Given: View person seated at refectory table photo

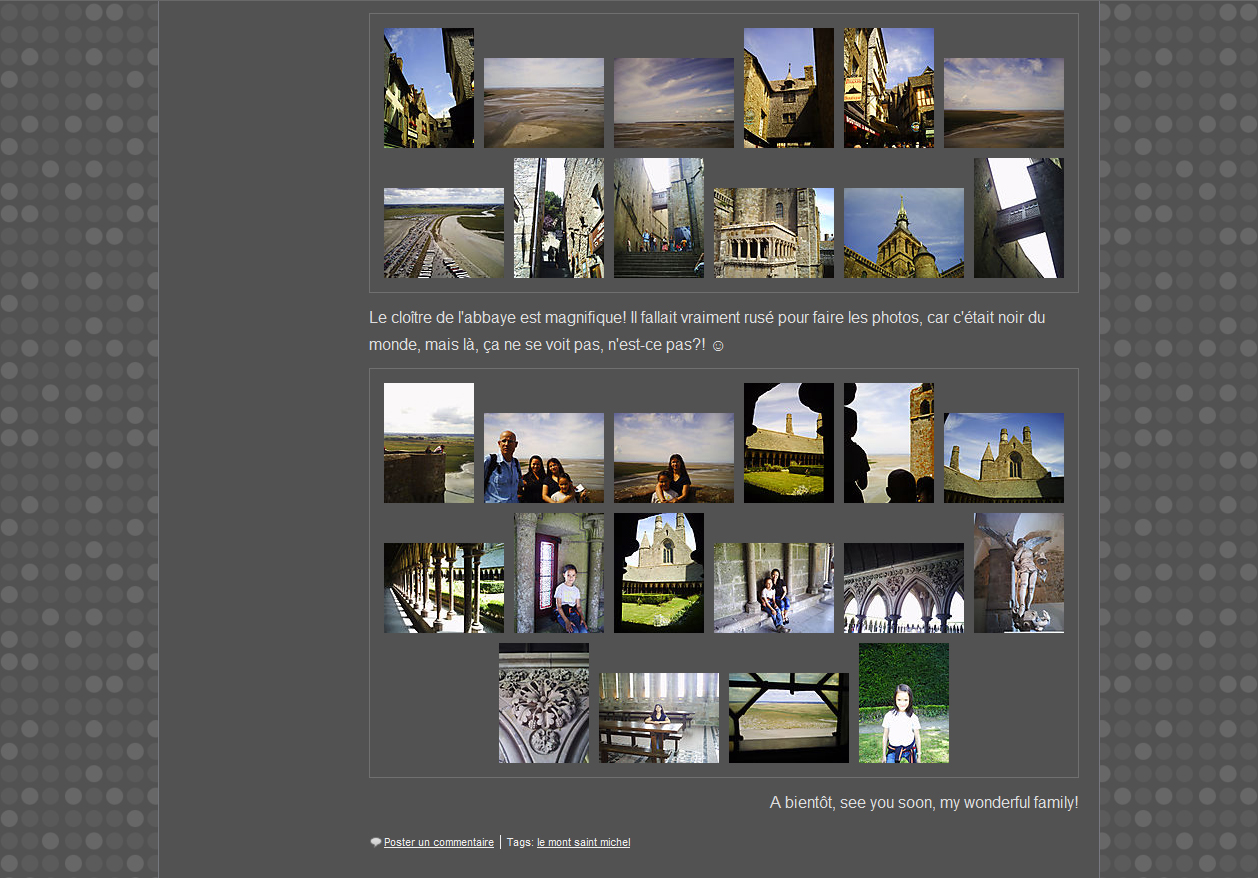Looking at the screenshot, I should (x=658, y=718).
